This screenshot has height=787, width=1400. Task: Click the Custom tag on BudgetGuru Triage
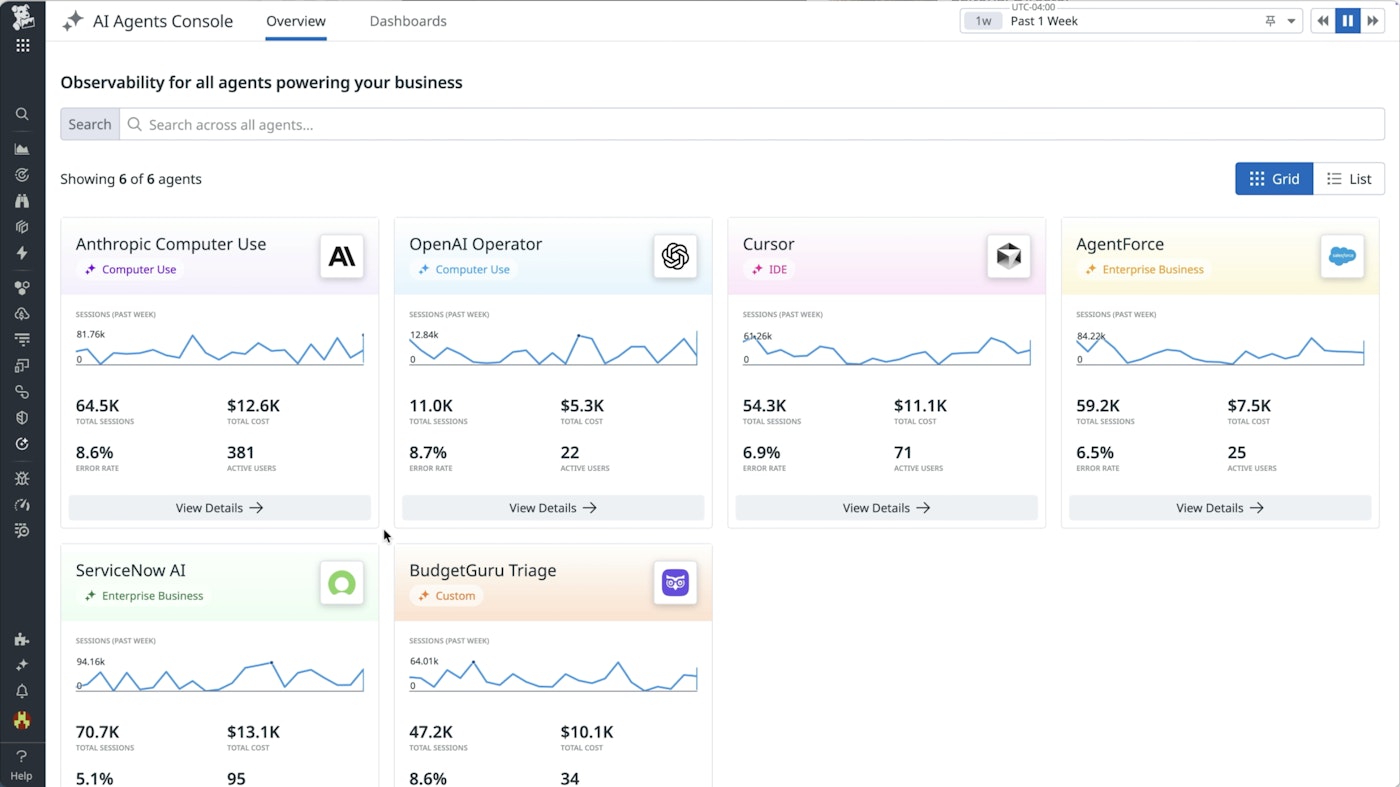pyautogui.click(x=446, y=595)
